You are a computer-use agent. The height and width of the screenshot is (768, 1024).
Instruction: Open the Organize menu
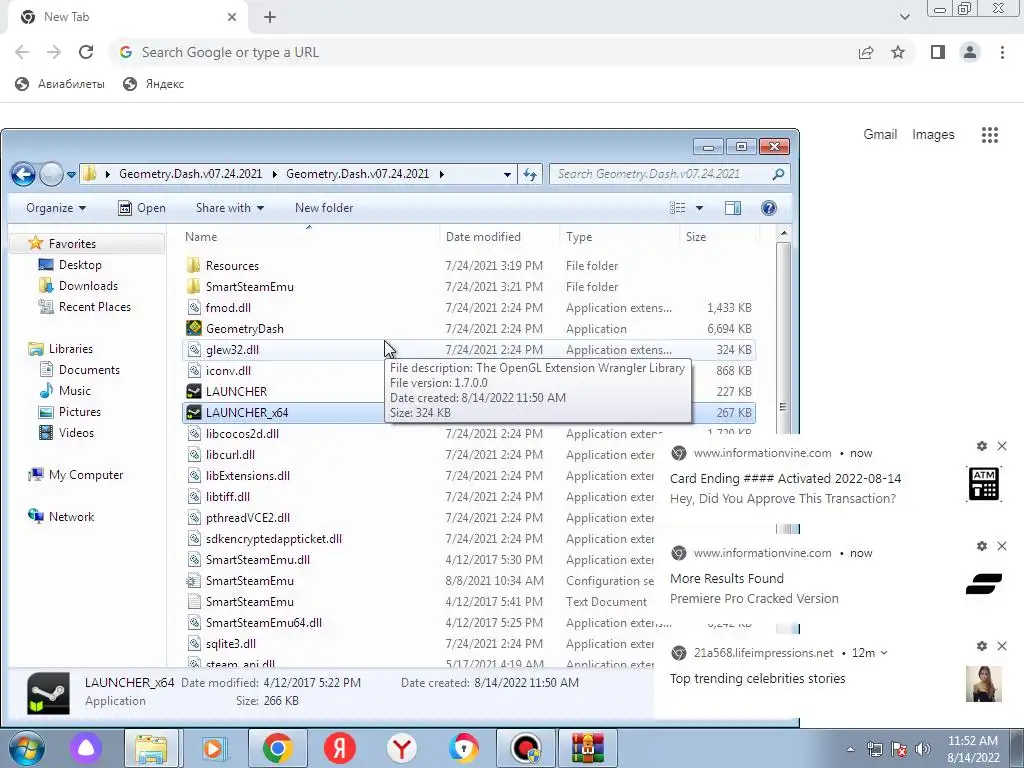tap(56, 208)
